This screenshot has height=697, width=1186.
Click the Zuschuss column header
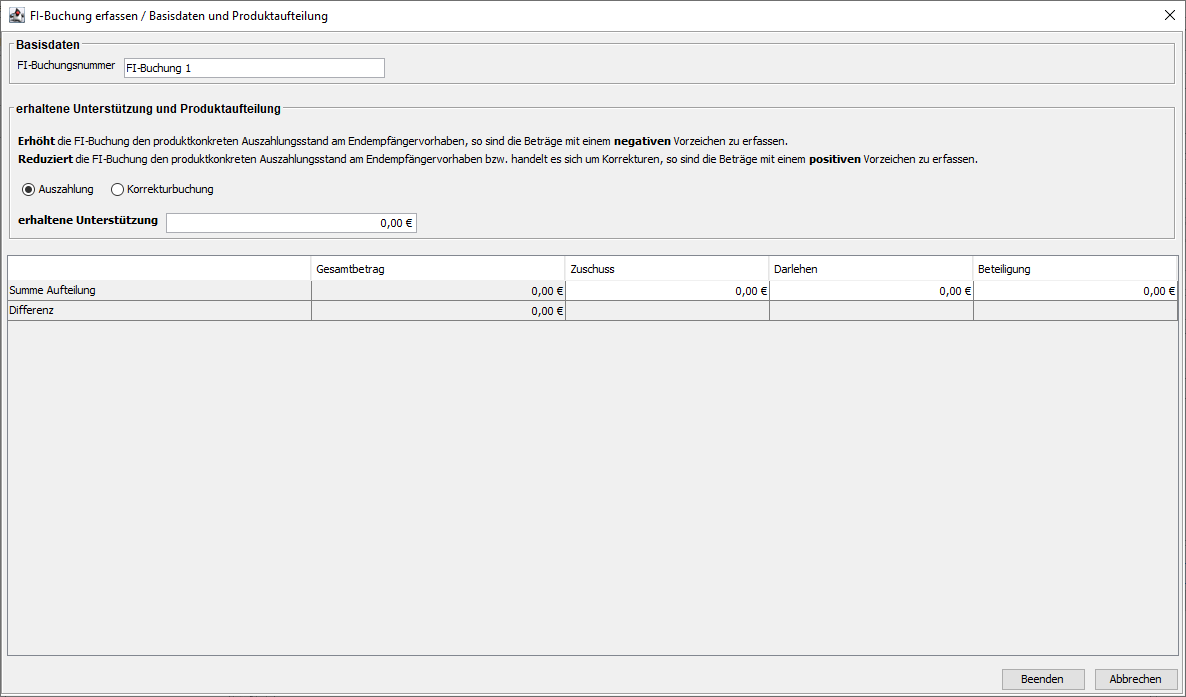(667, 269)
